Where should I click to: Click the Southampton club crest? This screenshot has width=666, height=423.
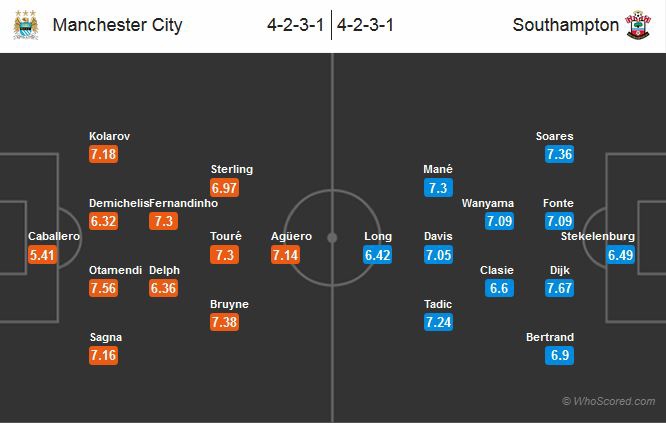[x=639, y=25]
